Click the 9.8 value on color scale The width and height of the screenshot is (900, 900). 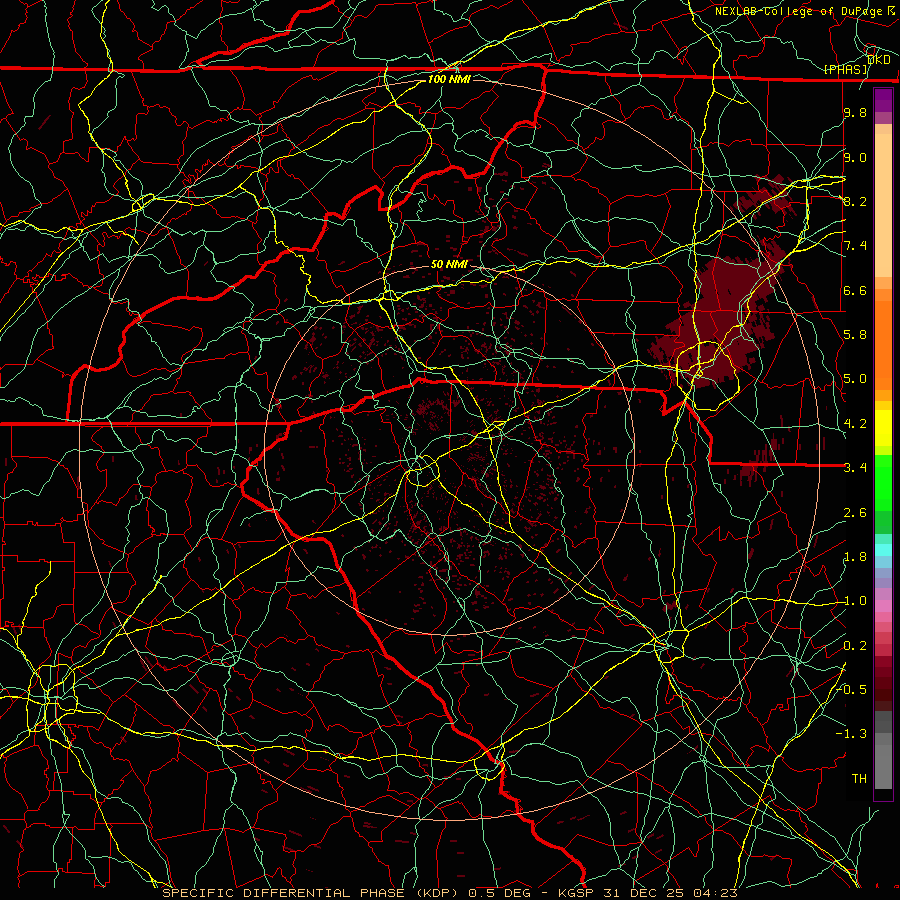855,112
